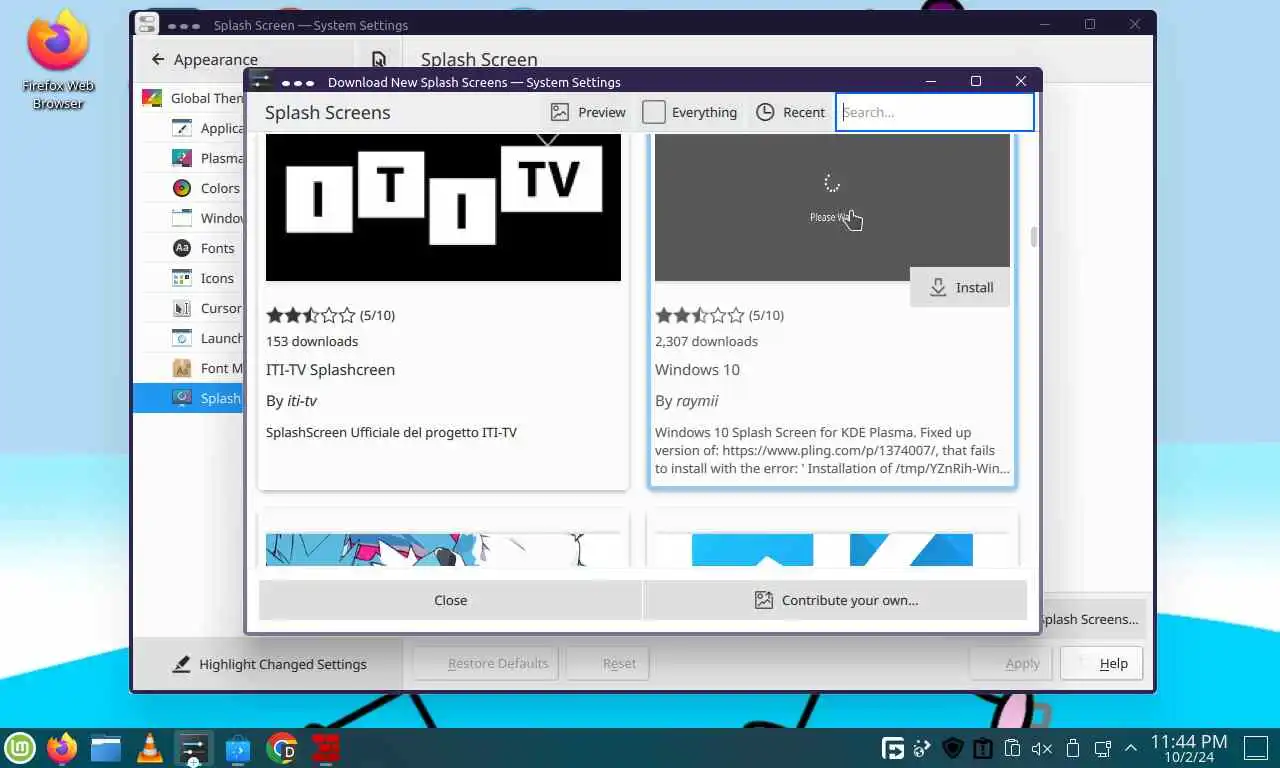The image size is (1280, 768).
Task: Launch VLC media player from taskbar
Action: click(x=149, y=748)
